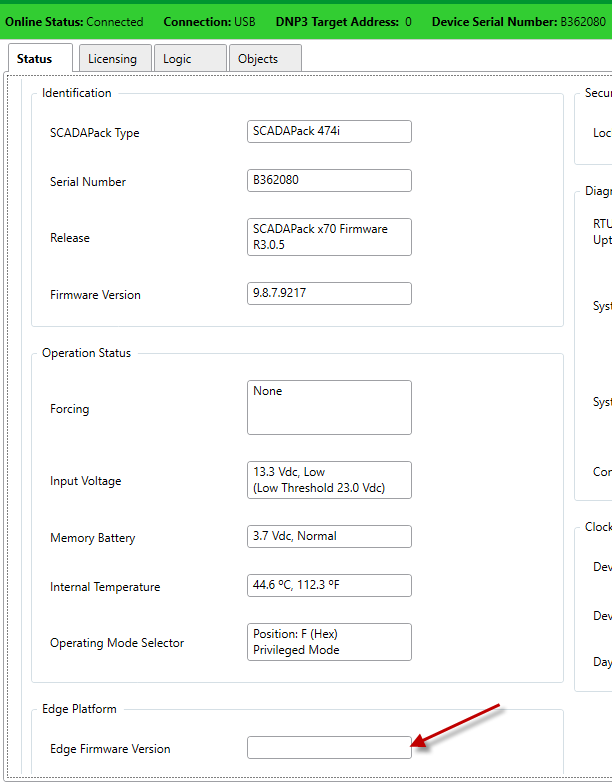Click the Forcing label

point(70,409)
